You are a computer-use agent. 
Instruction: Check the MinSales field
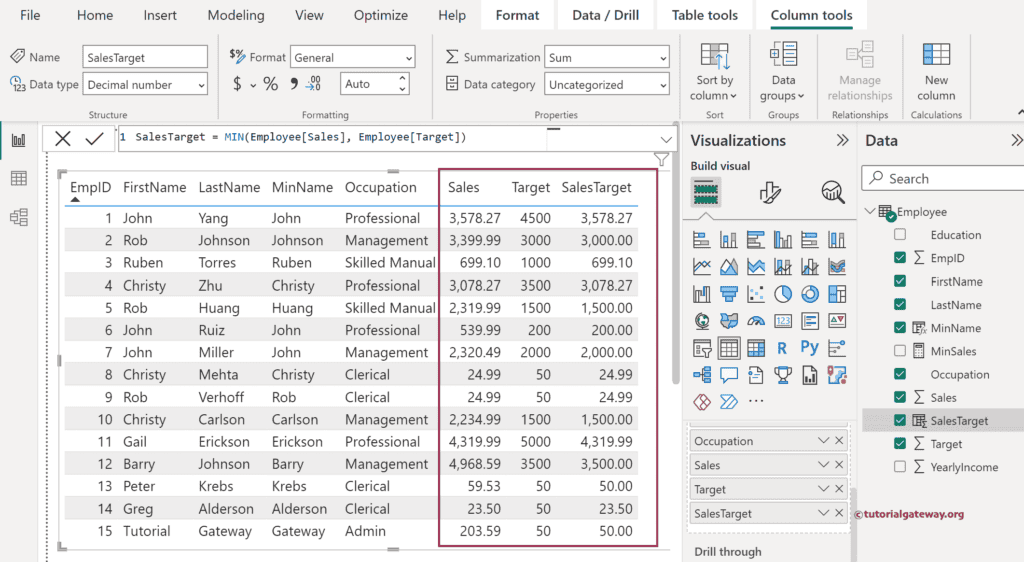click(900, 351)
